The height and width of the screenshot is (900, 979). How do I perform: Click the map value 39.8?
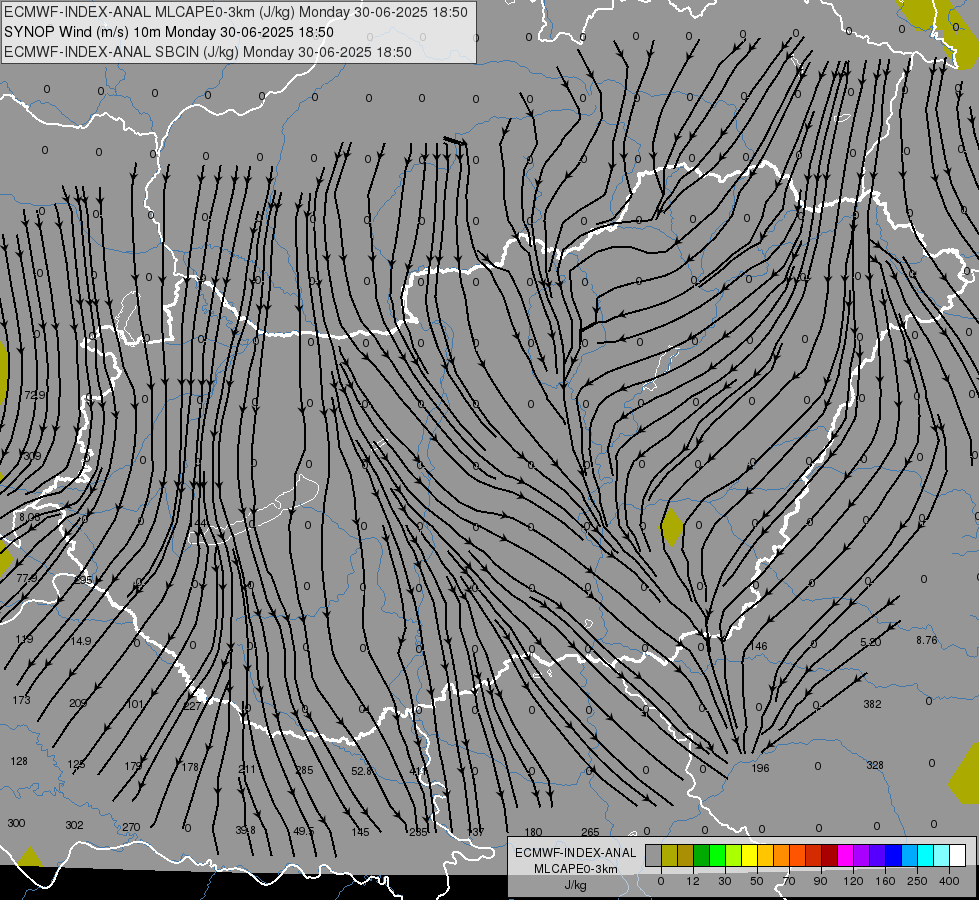coord(245,830)
